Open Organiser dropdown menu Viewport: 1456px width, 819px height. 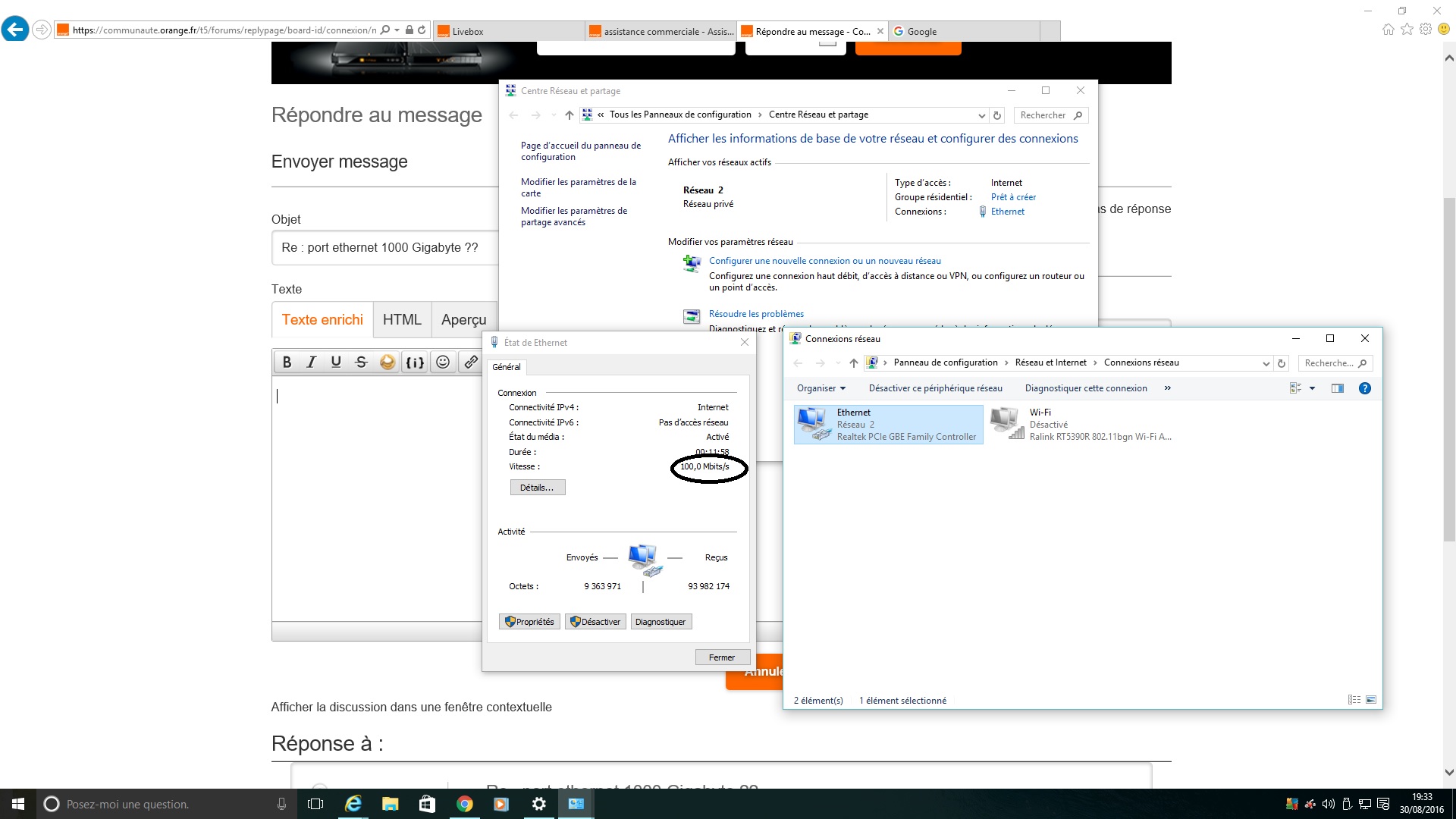point(821,388)
